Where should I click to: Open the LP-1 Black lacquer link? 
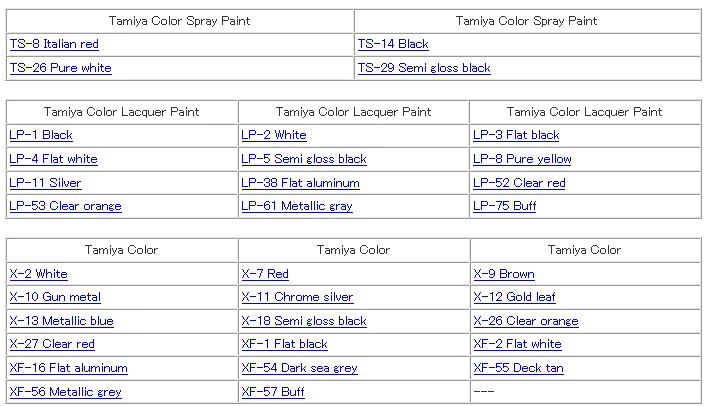tap(41, 135)
